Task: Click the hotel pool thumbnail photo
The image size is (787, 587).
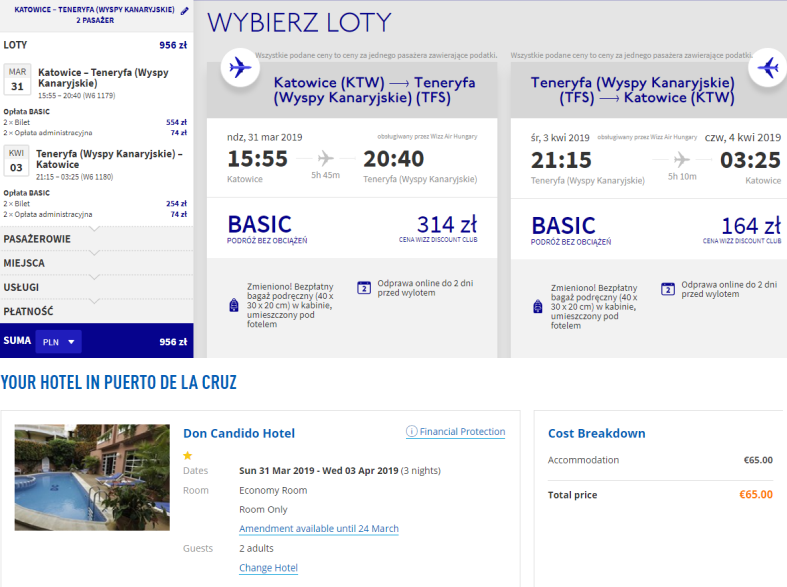Action: [92, 477]
